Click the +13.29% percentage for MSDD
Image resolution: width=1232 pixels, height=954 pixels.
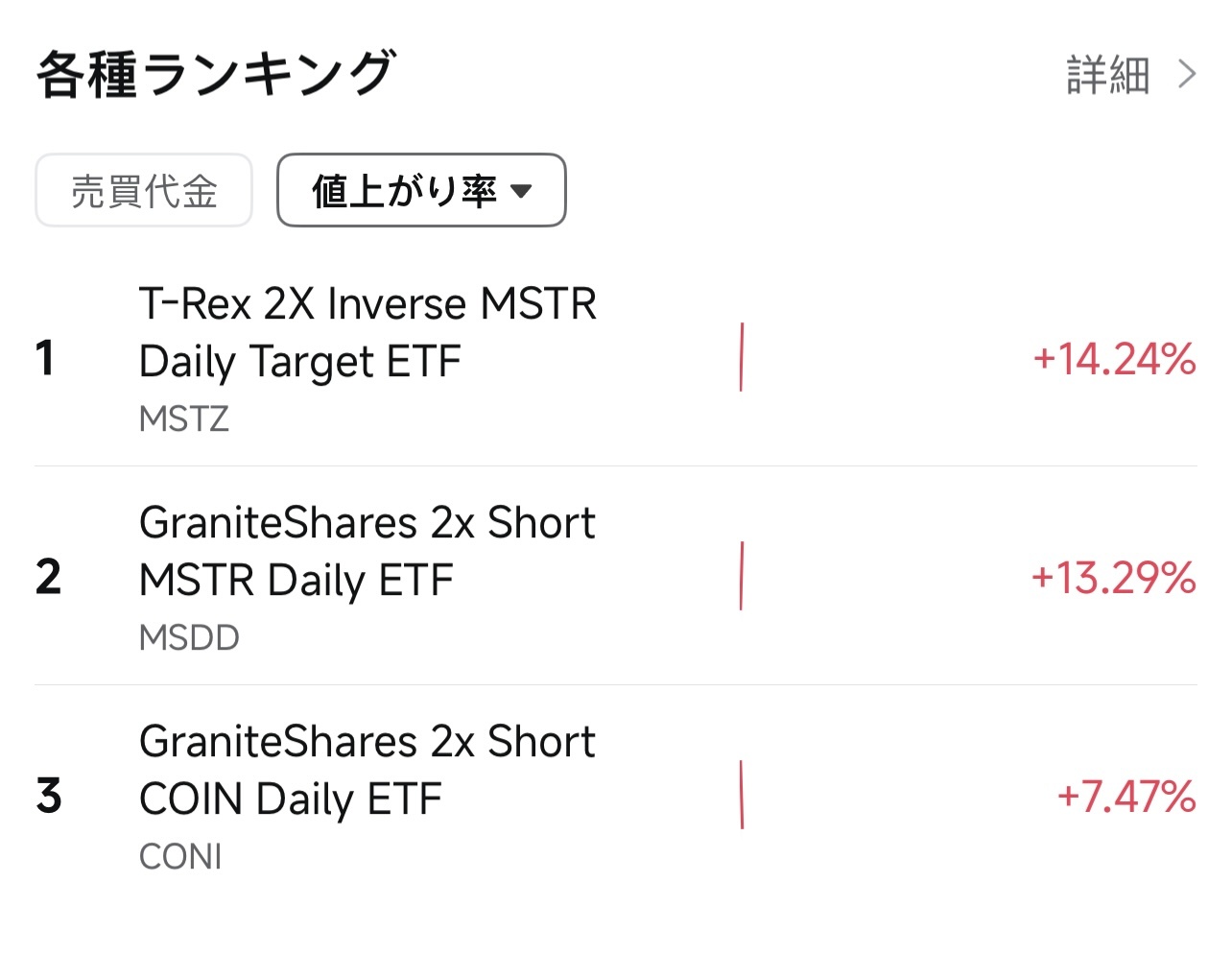pos(1111,579)
